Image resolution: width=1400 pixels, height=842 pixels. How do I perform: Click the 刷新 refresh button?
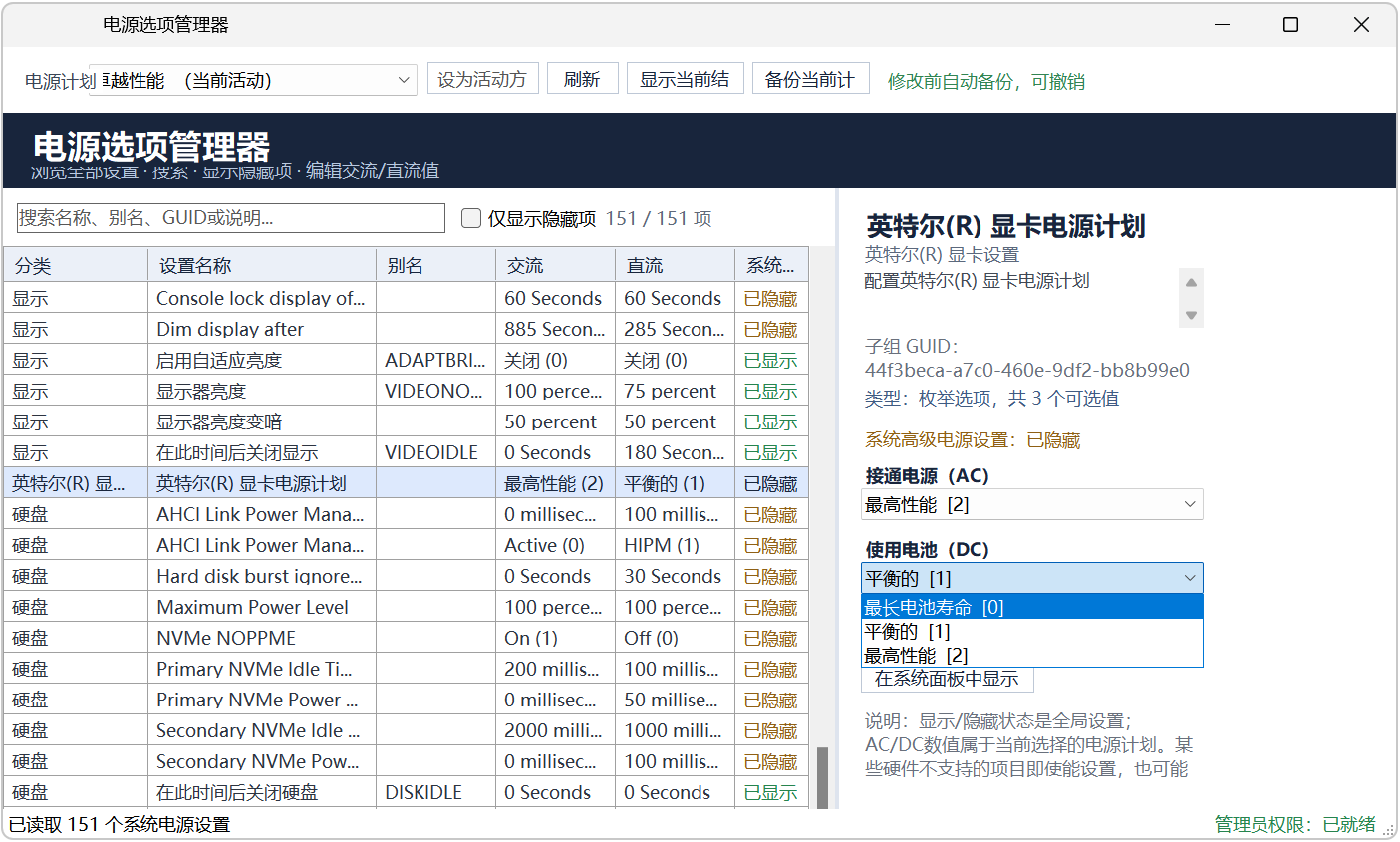click(583, 79)
